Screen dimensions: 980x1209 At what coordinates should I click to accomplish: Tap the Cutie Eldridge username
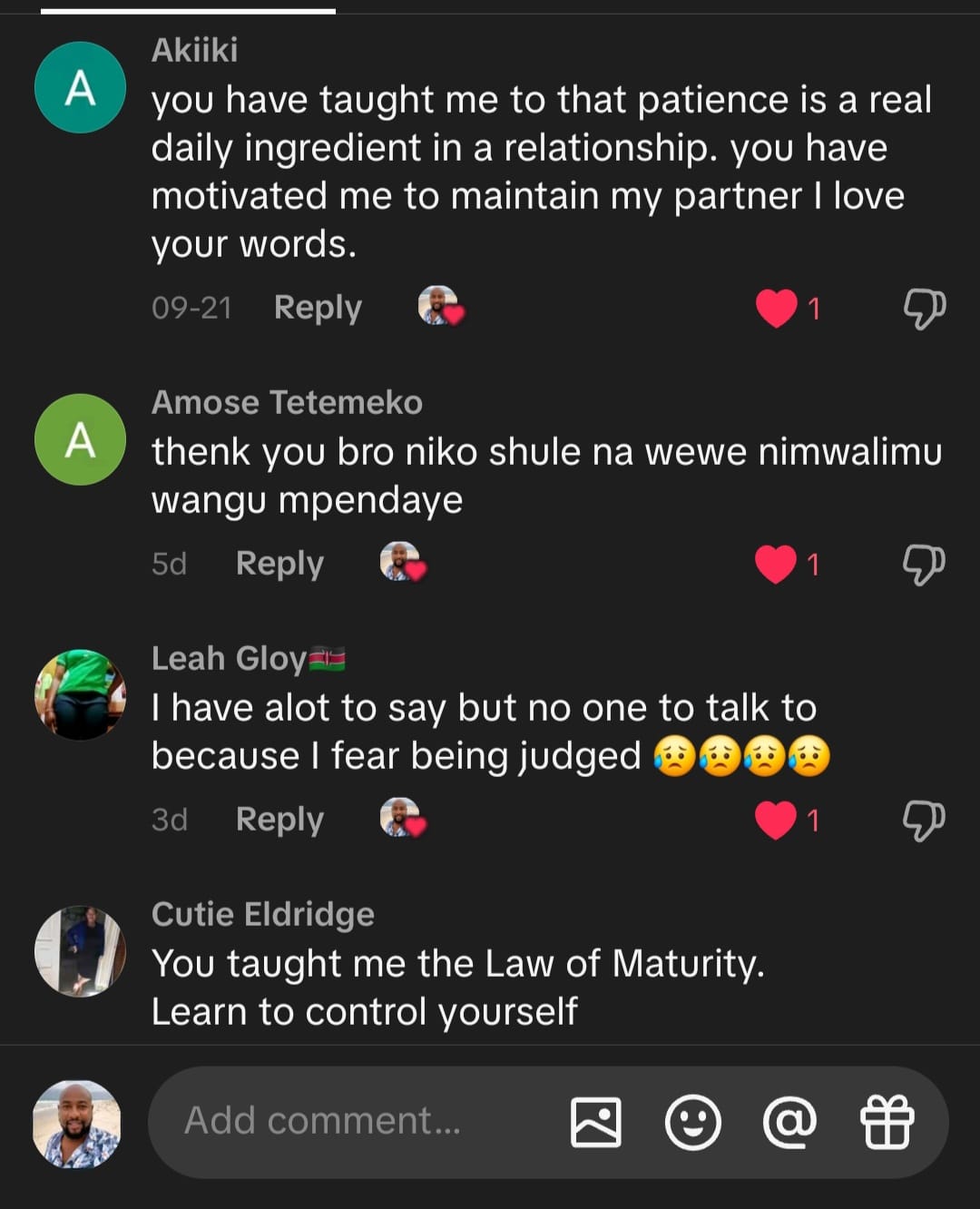[x=263, y=914]
